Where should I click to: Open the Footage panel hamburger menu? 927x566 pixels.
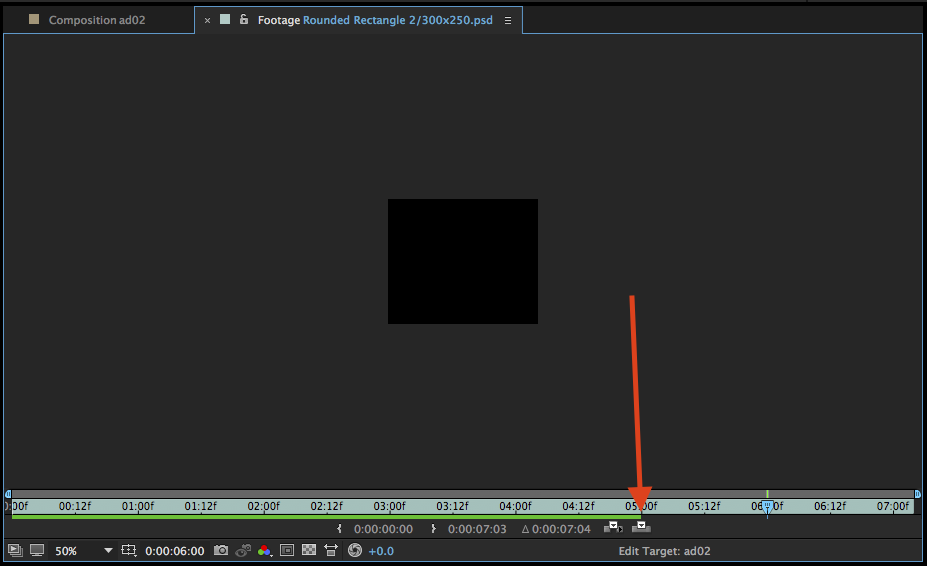tap(508, 20)
